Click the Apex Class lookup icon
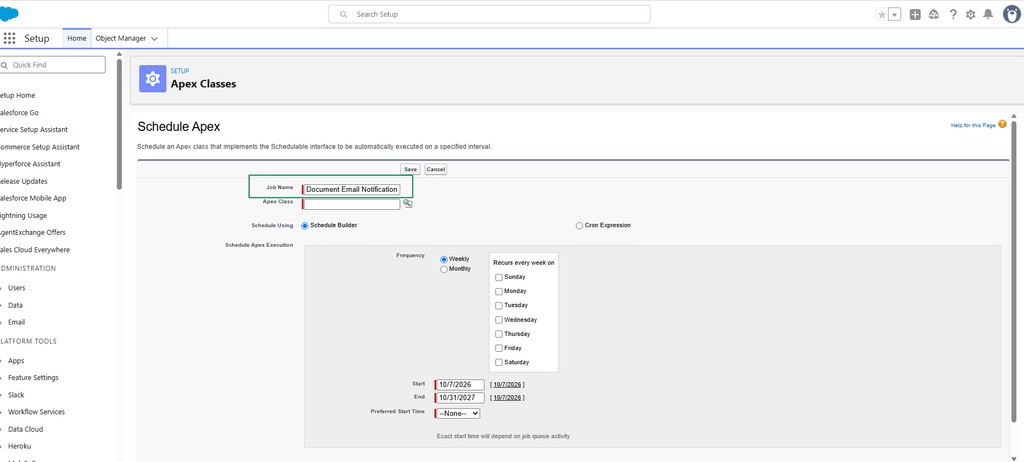1024x462 pixels. pyautogui.click(x=408, y=204)
